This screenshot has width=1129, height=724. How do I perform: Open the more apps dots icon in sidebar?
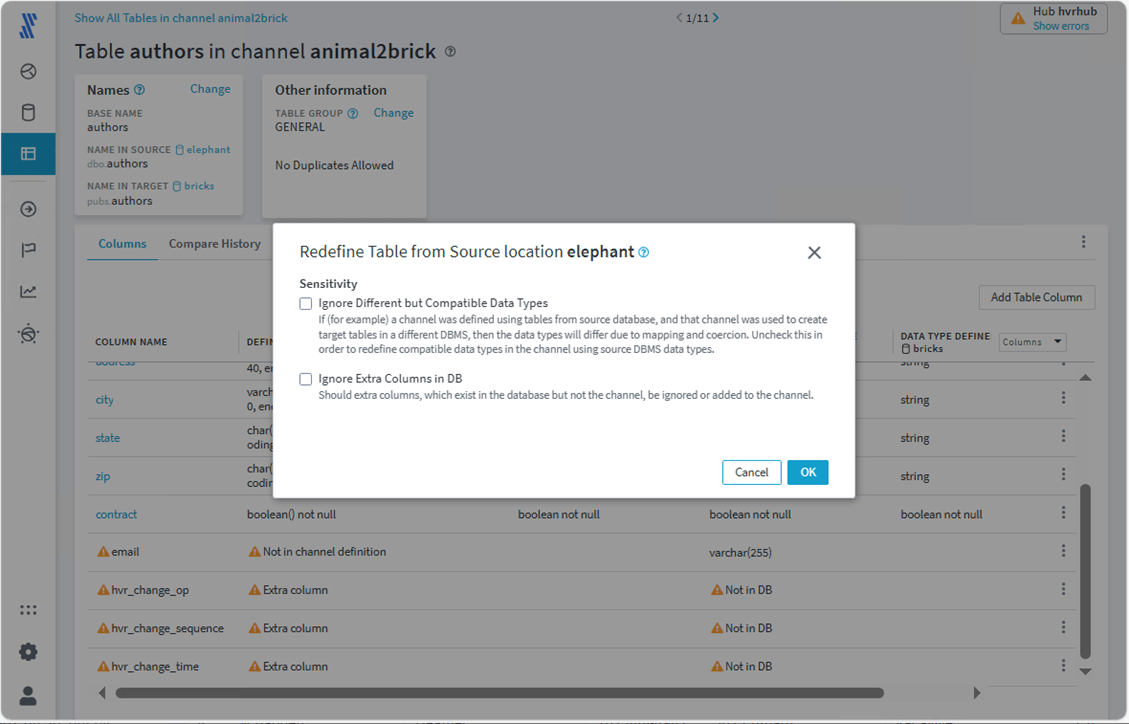click(x=28, y=610)
